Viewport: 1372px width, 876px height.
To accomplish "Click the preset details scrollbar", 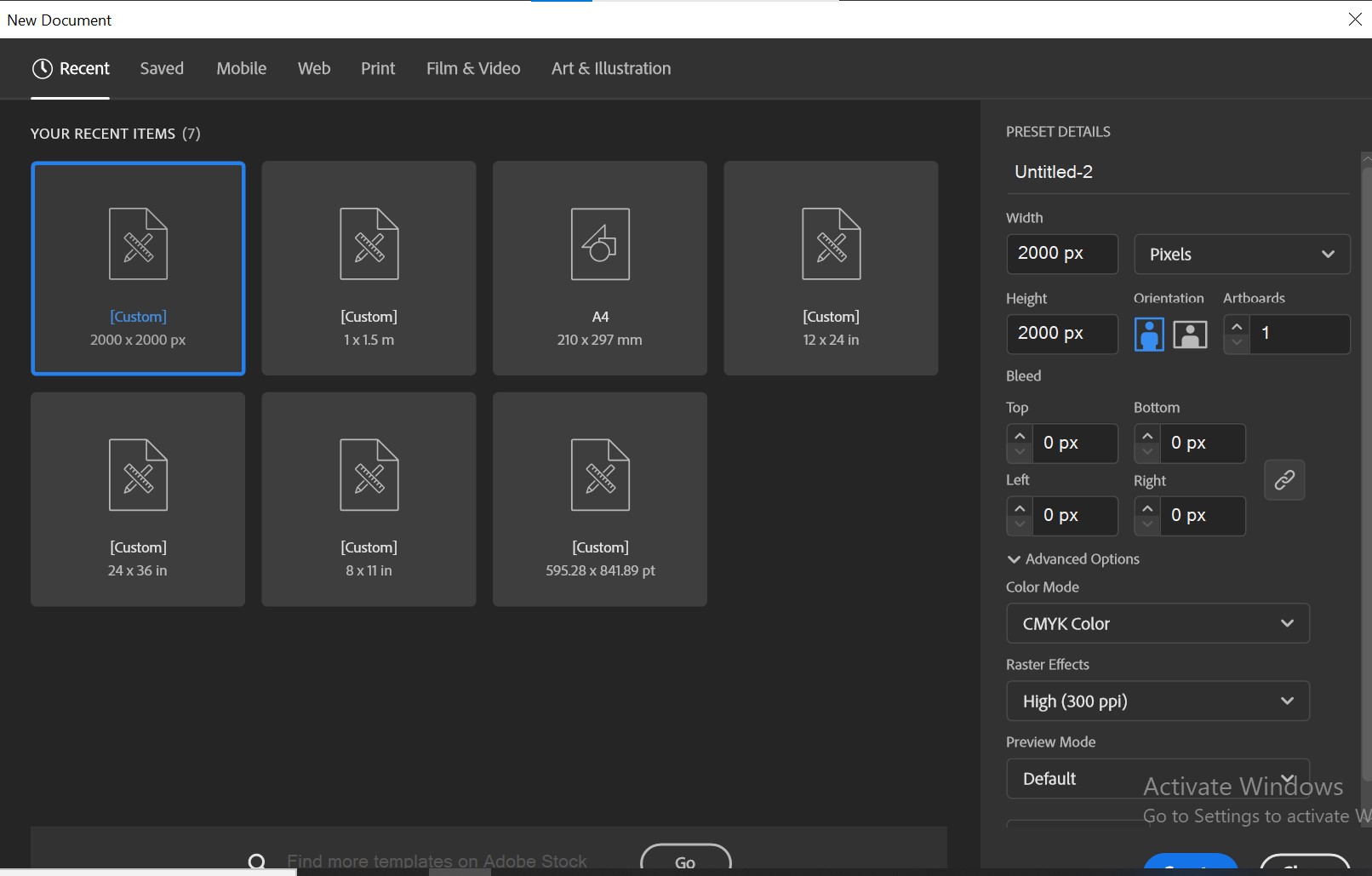I will (1366, 472).
